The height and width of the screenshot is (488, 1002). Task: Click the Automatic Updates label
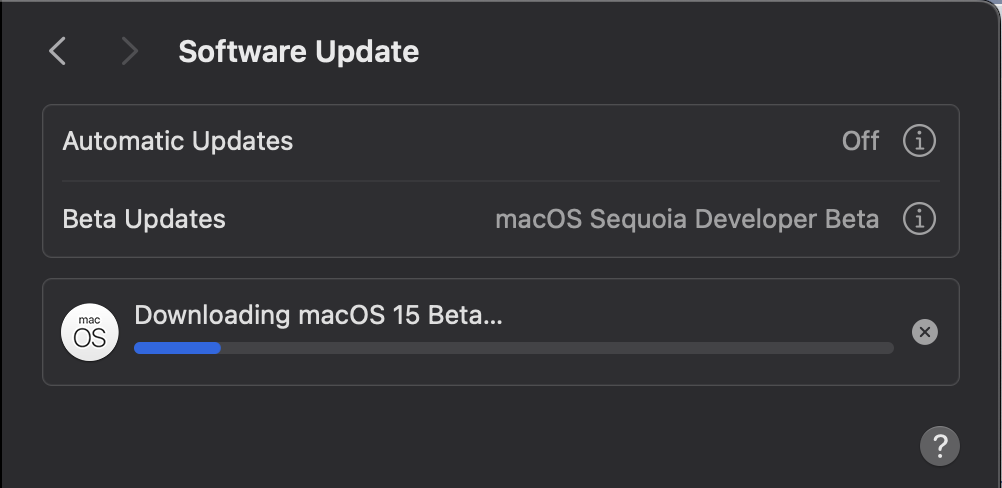coord(177,141)
